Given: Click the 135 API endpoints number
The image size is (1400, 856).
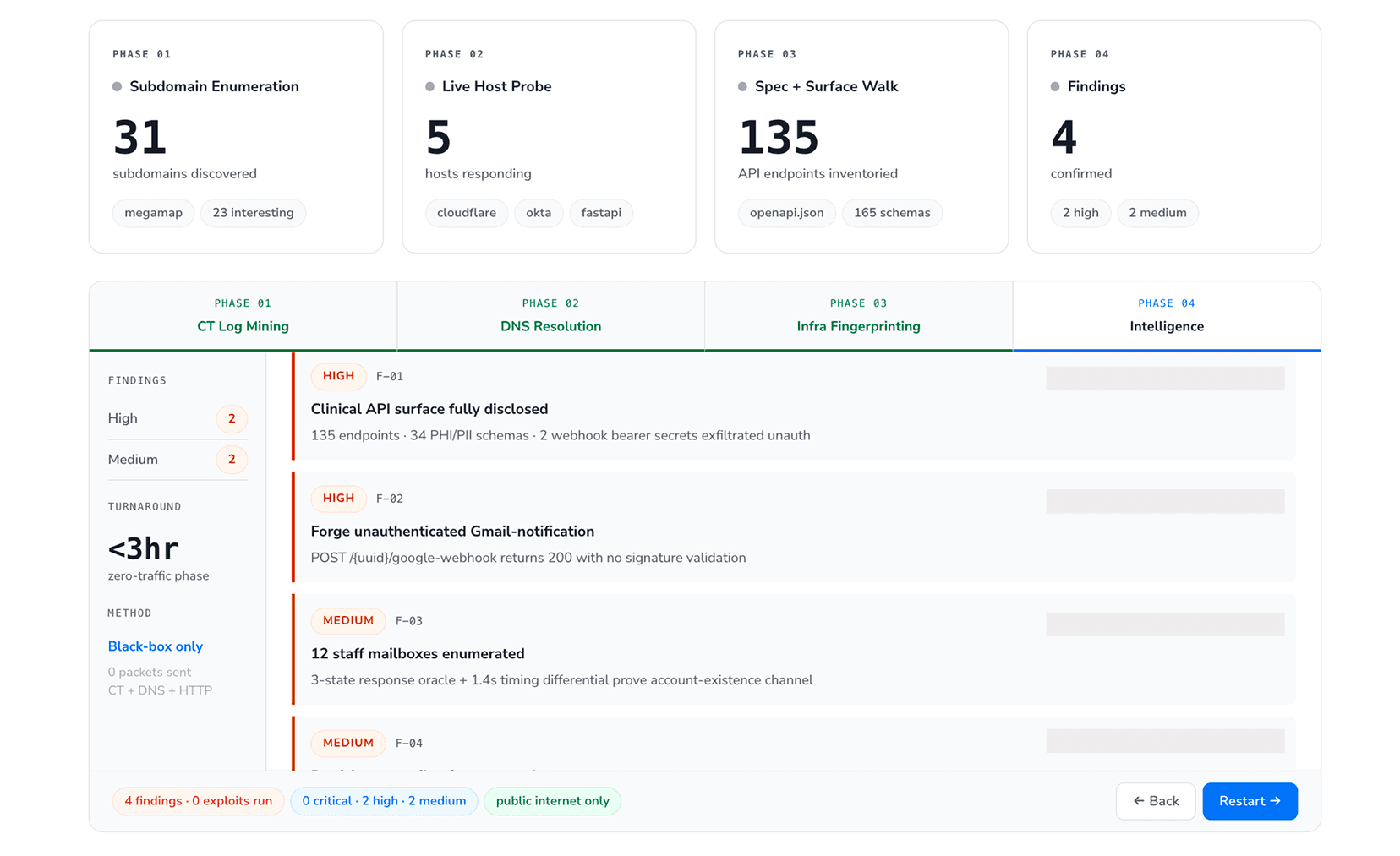Looking at the screenshot, I should point(779,138).
